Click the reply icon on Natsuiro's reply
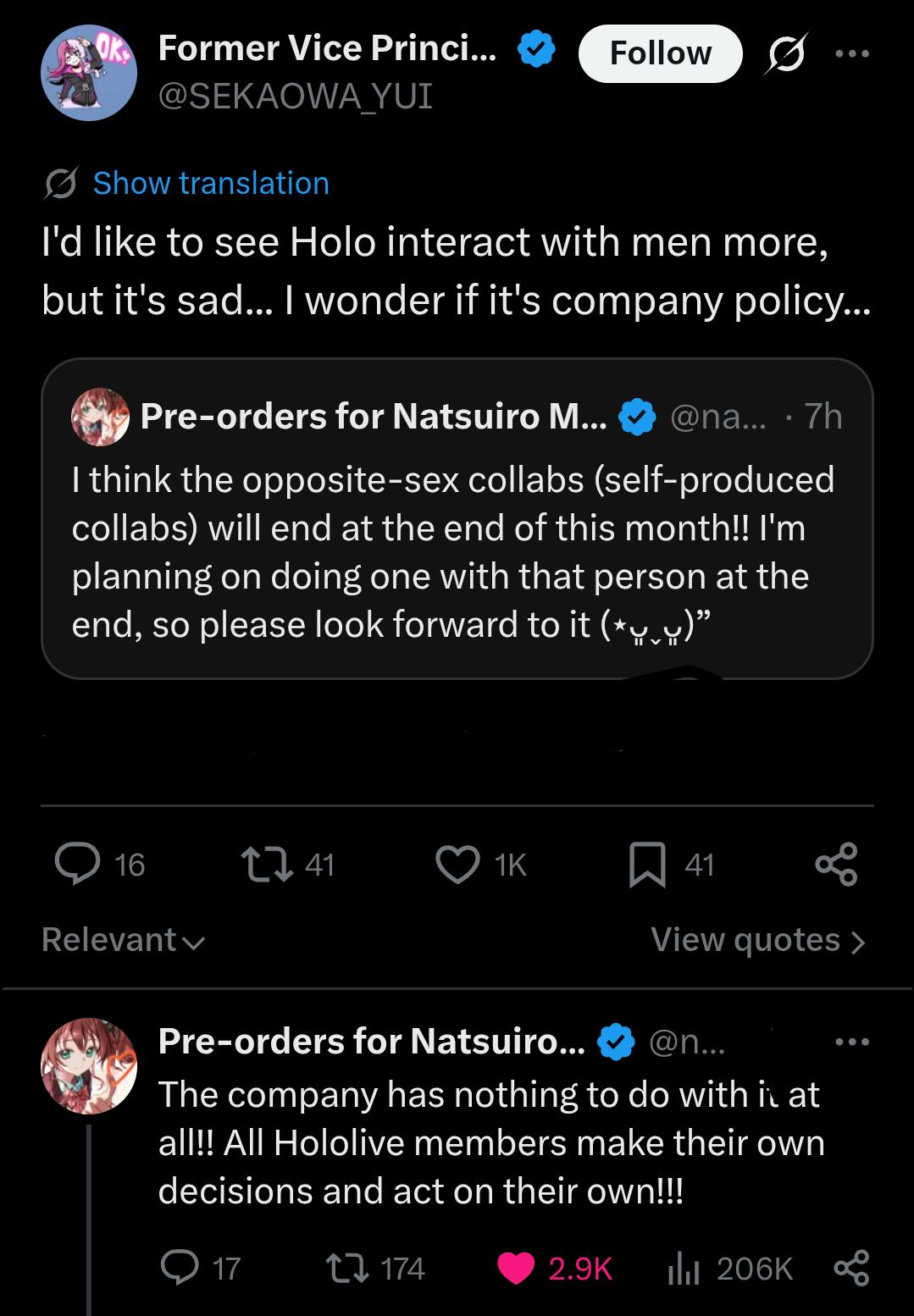Image resolution: width=914 pixels, height=1316 pixels. (179, 1269)
